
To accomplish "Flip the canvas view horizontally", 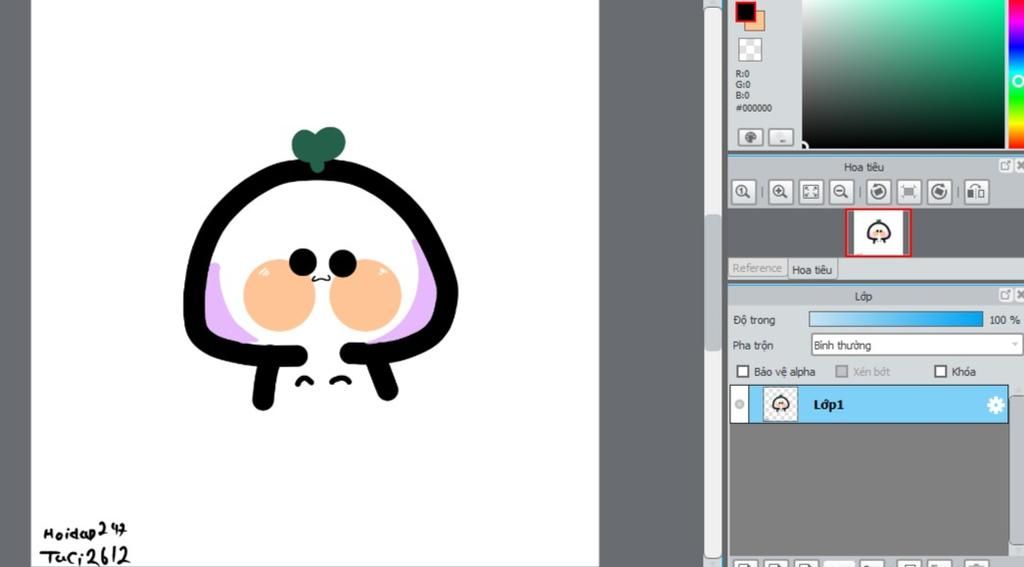I will 976,191.
